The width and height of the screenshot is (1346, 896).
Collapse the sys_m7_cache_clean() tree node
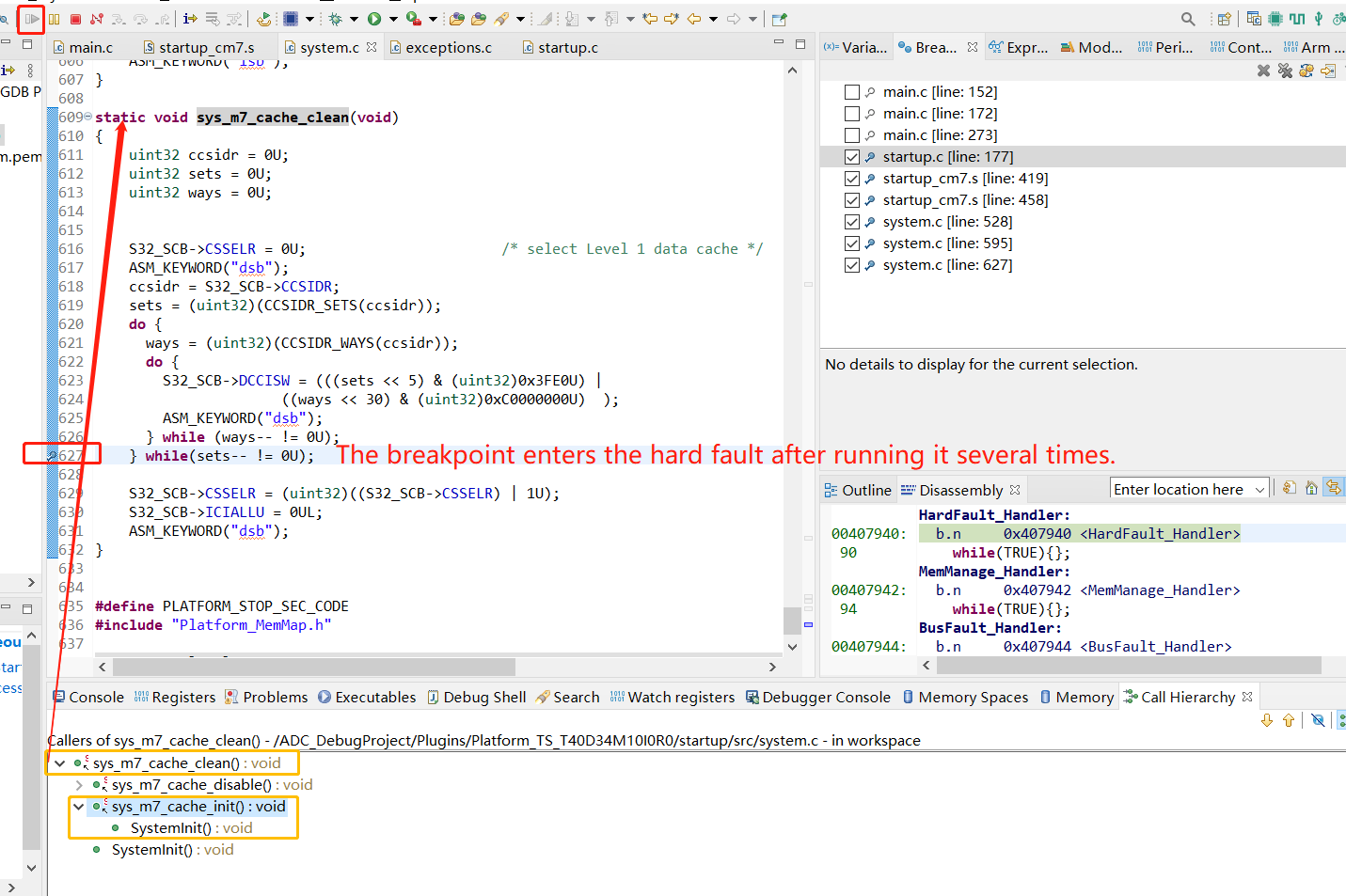point(60,763)
